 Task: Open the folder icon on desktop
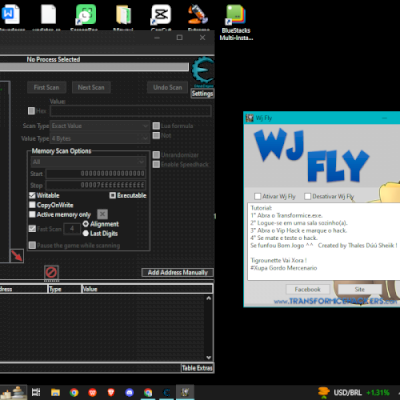click(x=123, y=17)
